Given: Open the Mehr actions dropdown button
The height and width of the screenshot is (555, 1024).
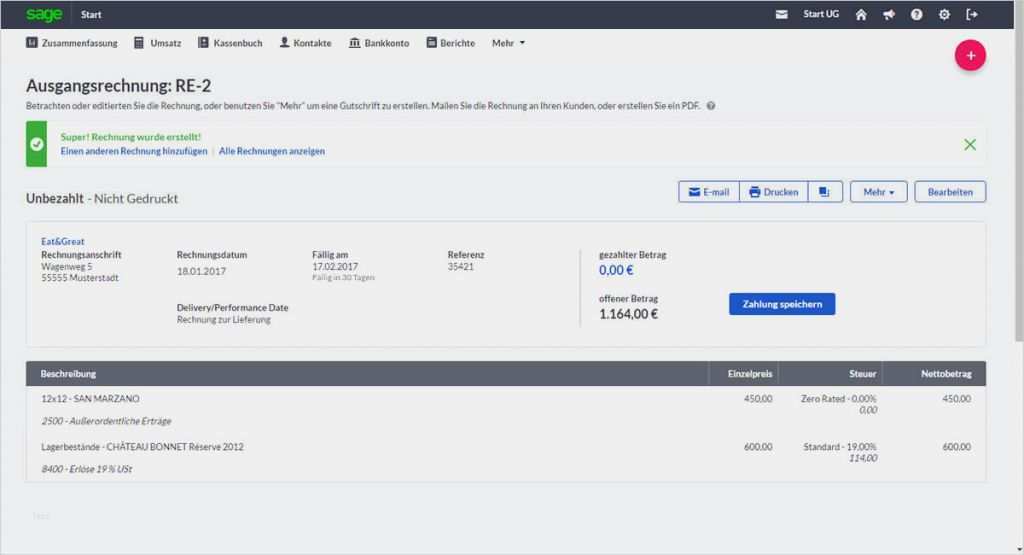Looking at the screenshot, I should (878, 192).
